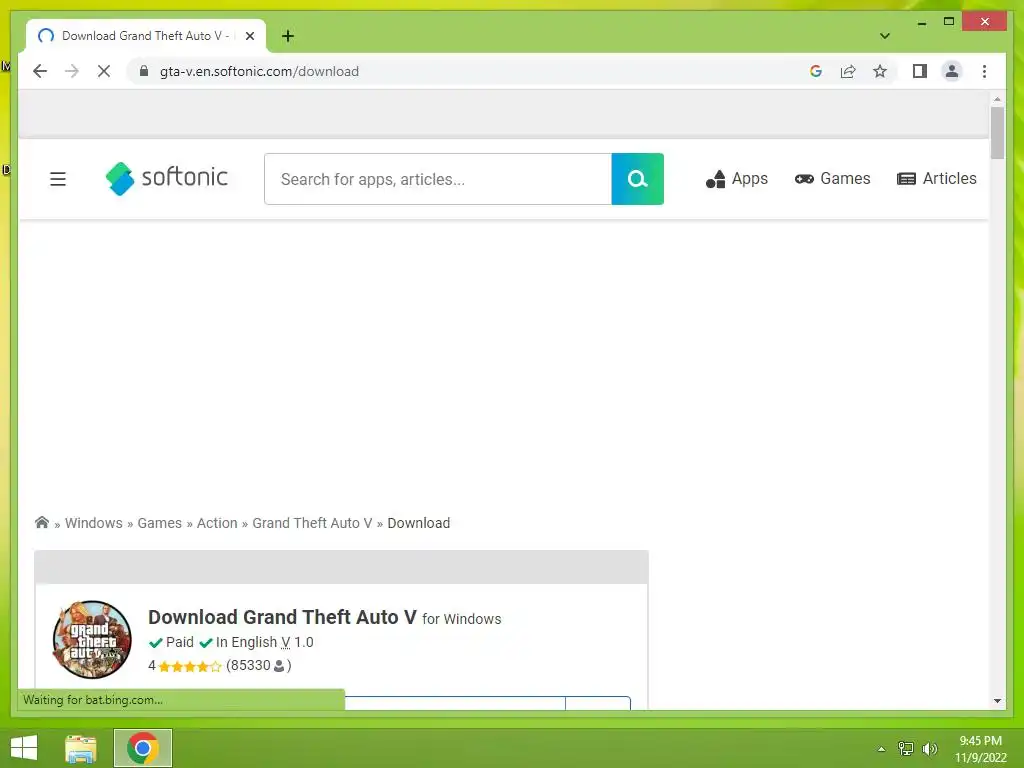The width and height of the screenshot is (1024, 768).
Task: Open Grand Theft Auto V breadcrumb link
Action: click(312, 523)
